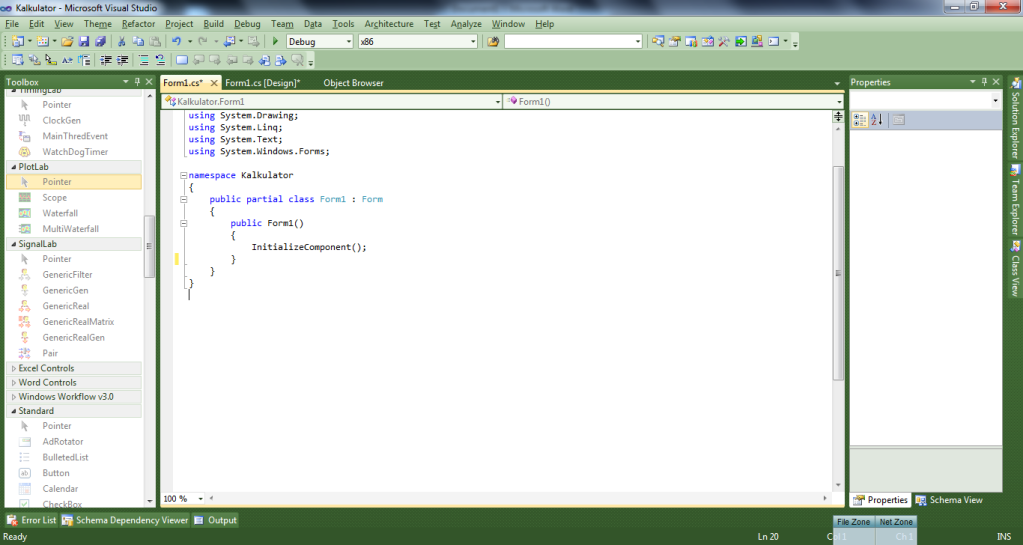Open the Schema Dependency Viewer panel
This screenshot has width=1023, height=545.
pyautogui.click(x=125, y=520)
